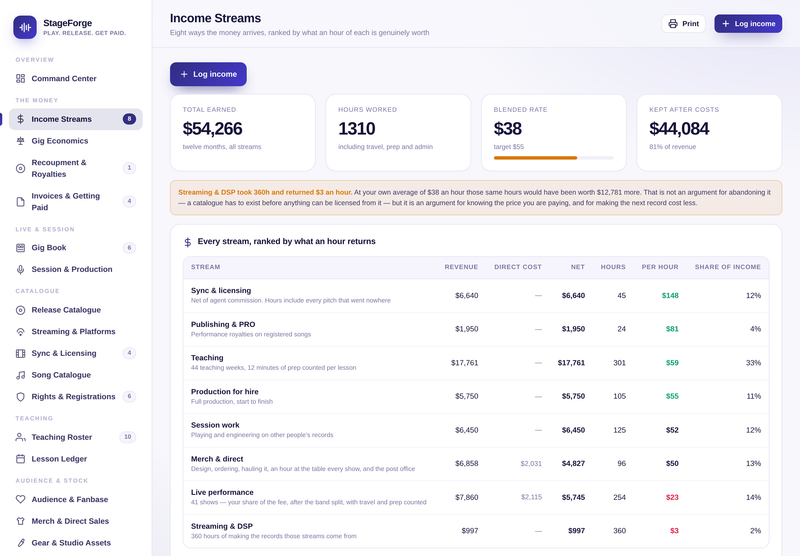Viewport: 800px width, 556px height.
Task: Click the $2,031 direct cost value
Action: [531, 464]
